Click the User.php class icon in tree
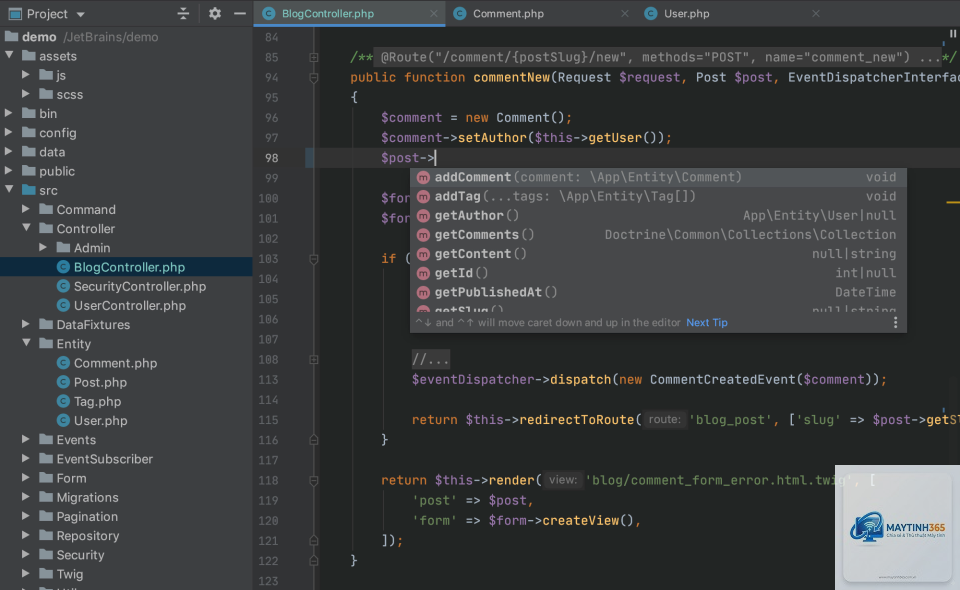This screenshot has height=590, width=960. [x=62, y=420]
